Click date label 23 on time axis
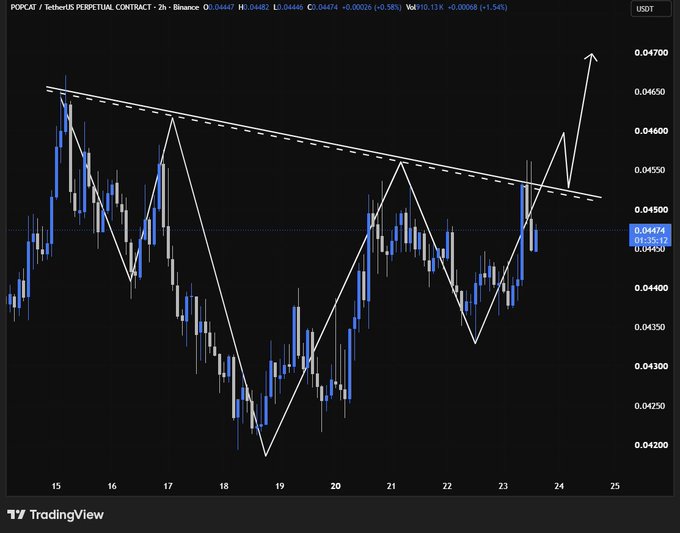This screenshot has width=680, height=533. (x=503, y=486)
